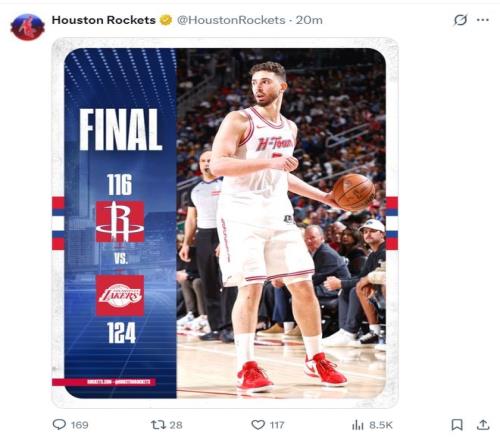Image resolution: width=500 pixels, height=440 pixels.
Task: View post analytics bar chart icon
Action: pos(358,425)
